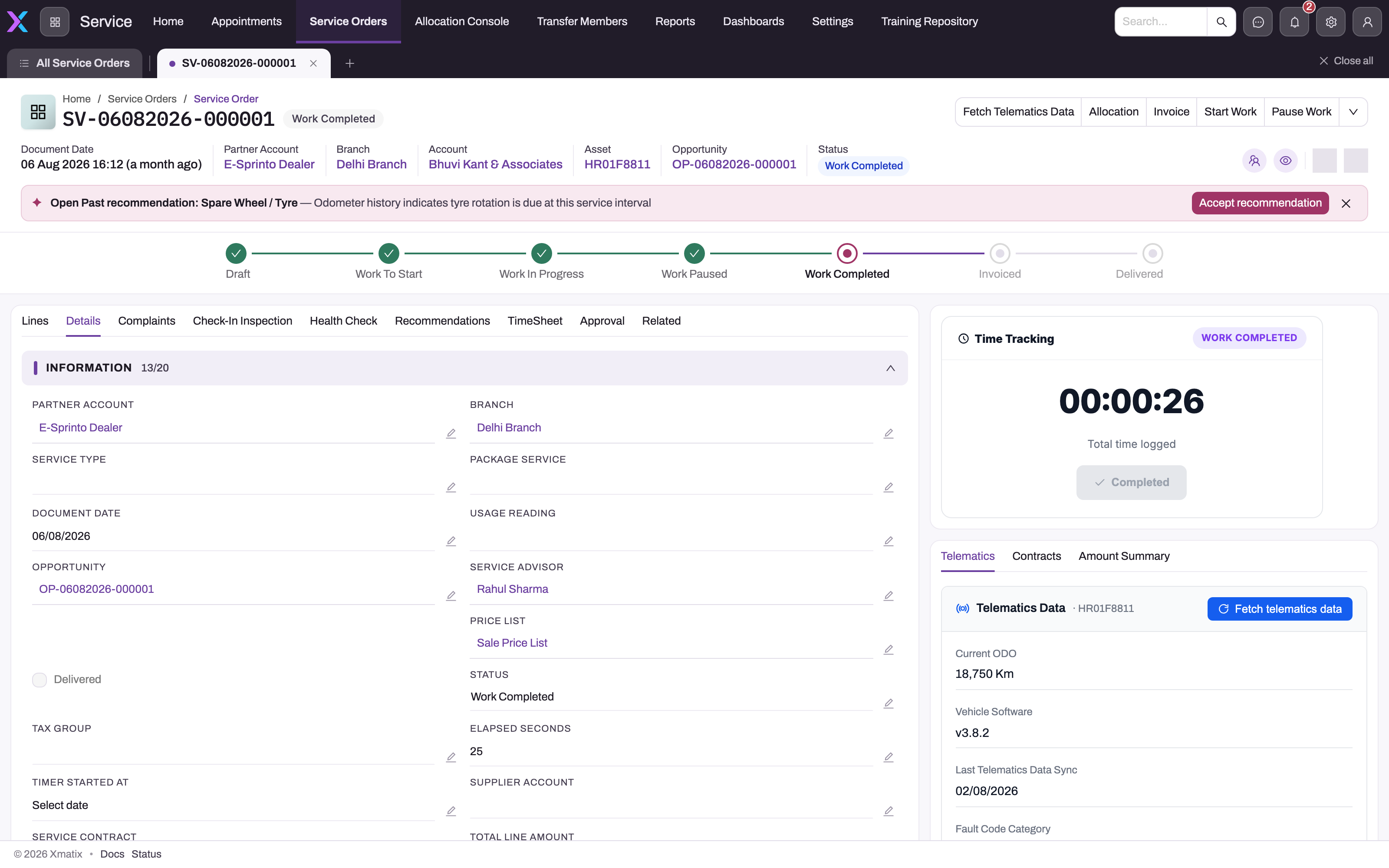Dismiss the recommendation banner
This screenshot has height=868, width=1389.
coord(1346,203)
